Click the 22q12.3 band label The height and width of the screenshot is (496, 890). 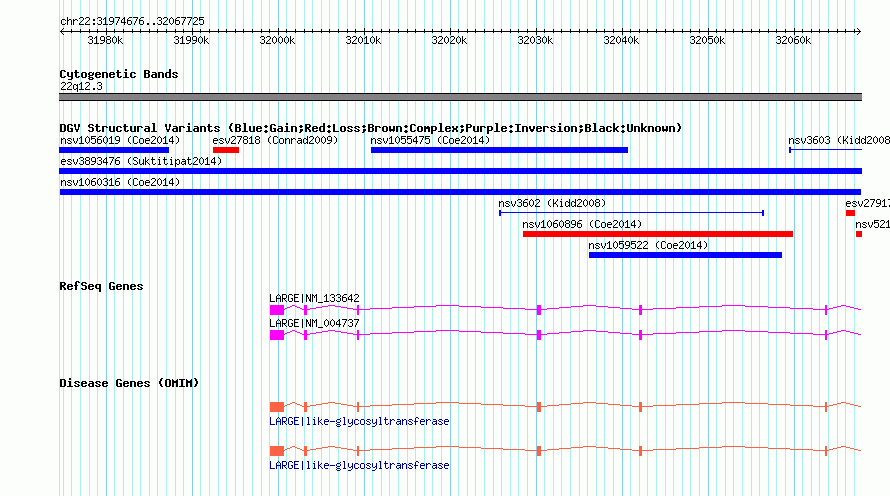point(81,86)
